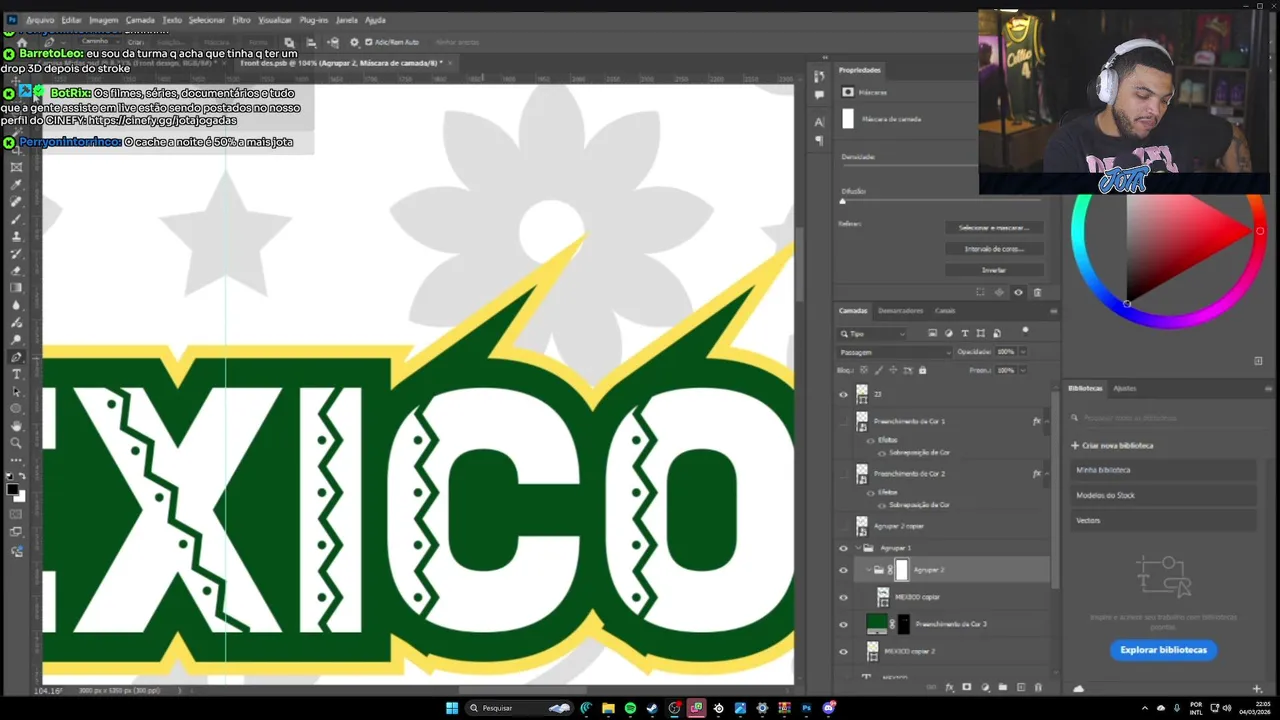Create new layer via plus icon
Image resolution: width=1280 pixels, height=720 pixels.
(1021, 687)
